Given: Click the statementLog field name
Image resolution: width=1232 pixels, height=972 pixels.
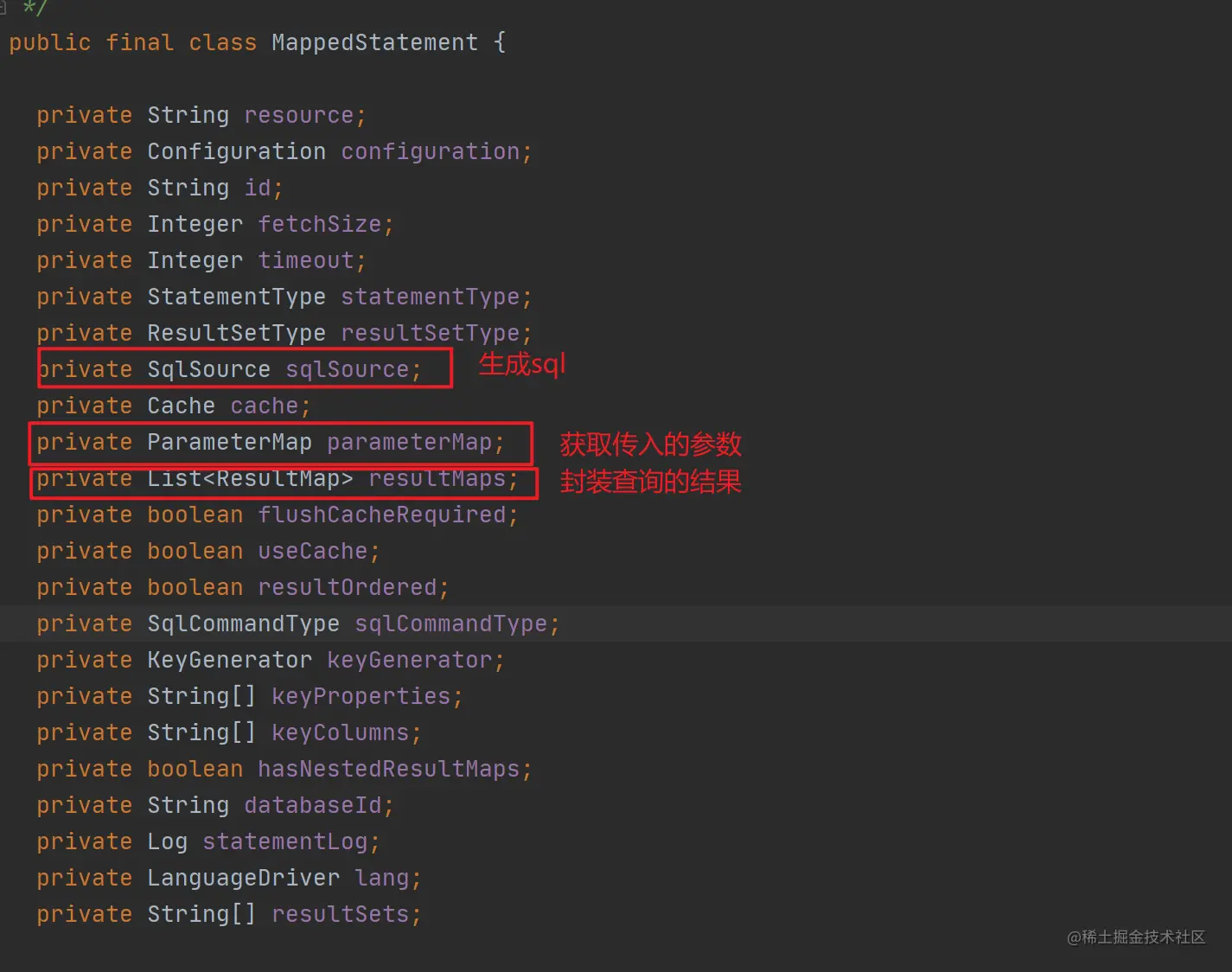Looking at the screenshot, I should [284, 841].
